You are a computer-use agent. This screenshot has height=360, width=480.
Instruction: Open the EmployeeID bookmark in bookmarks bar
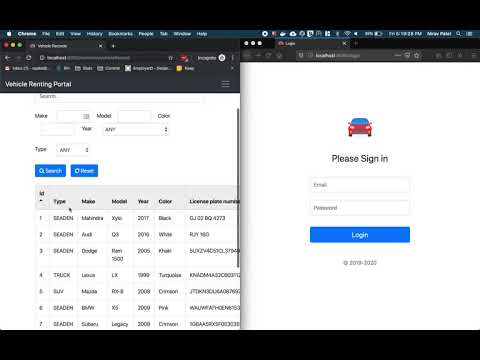(x=148, y=68)
